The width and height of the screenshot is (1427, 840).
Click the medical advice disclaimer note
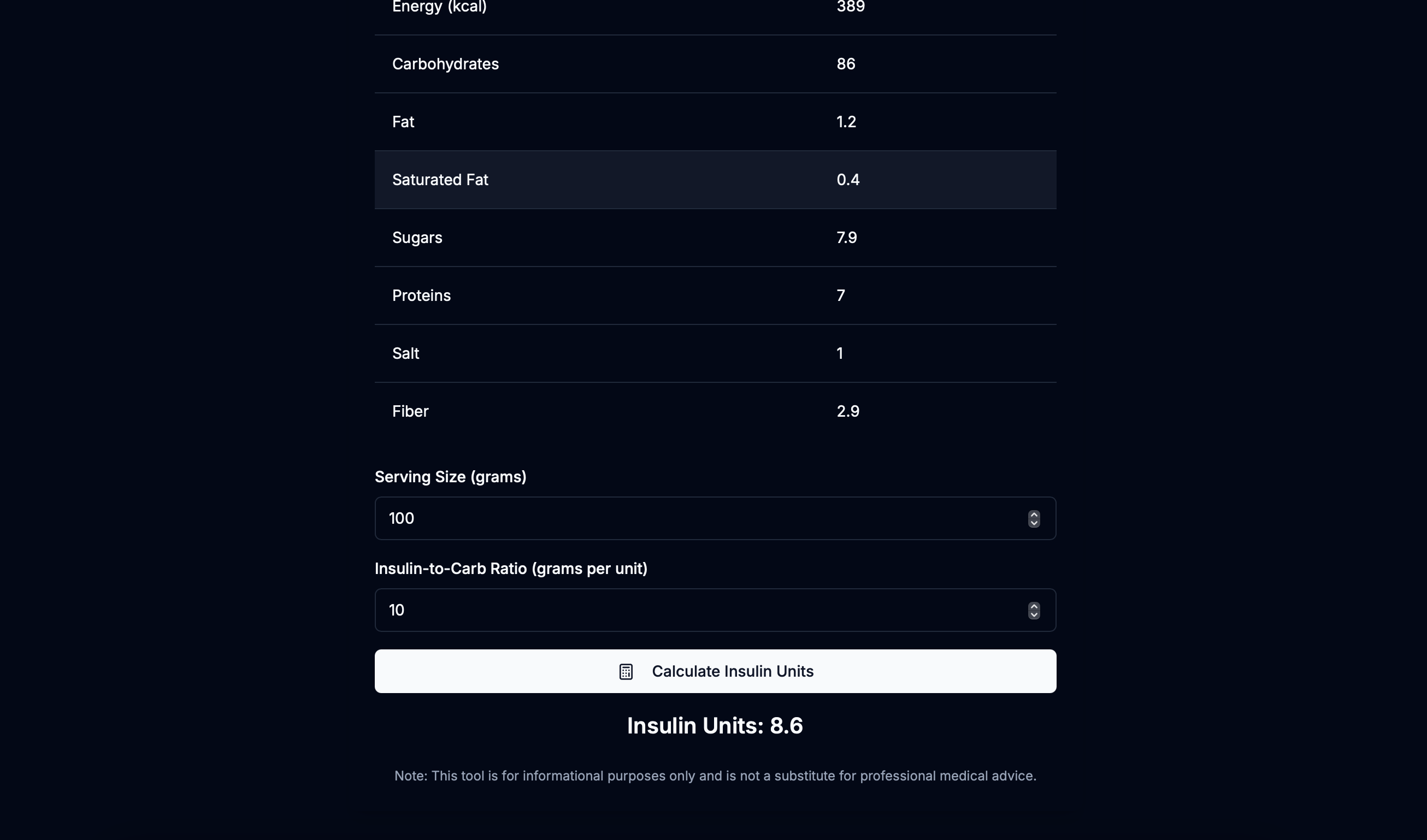point(715,776)
